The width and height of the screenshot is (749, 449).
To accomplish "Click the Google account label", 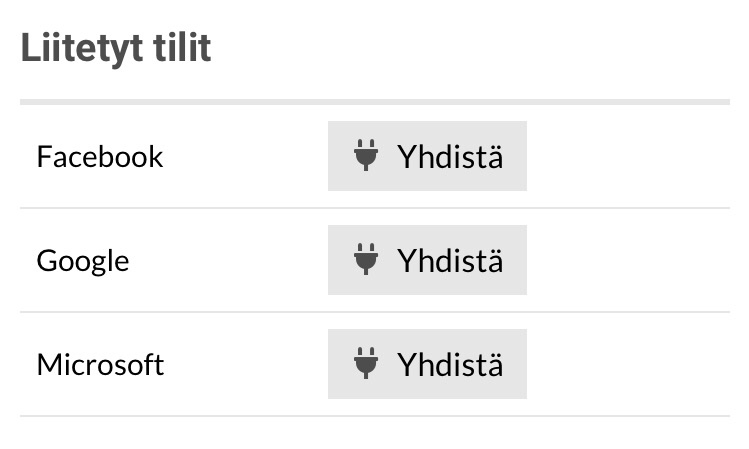I will click(83, 261).
